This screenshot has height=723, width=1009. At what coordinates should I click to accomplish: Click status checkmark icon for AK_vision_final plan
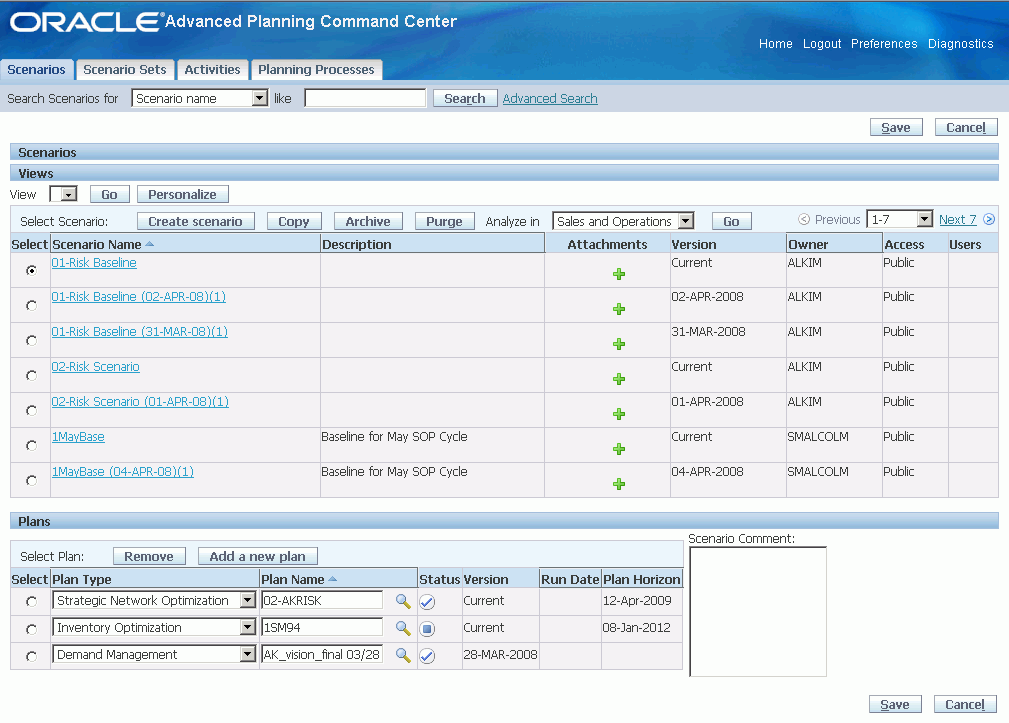427,655
